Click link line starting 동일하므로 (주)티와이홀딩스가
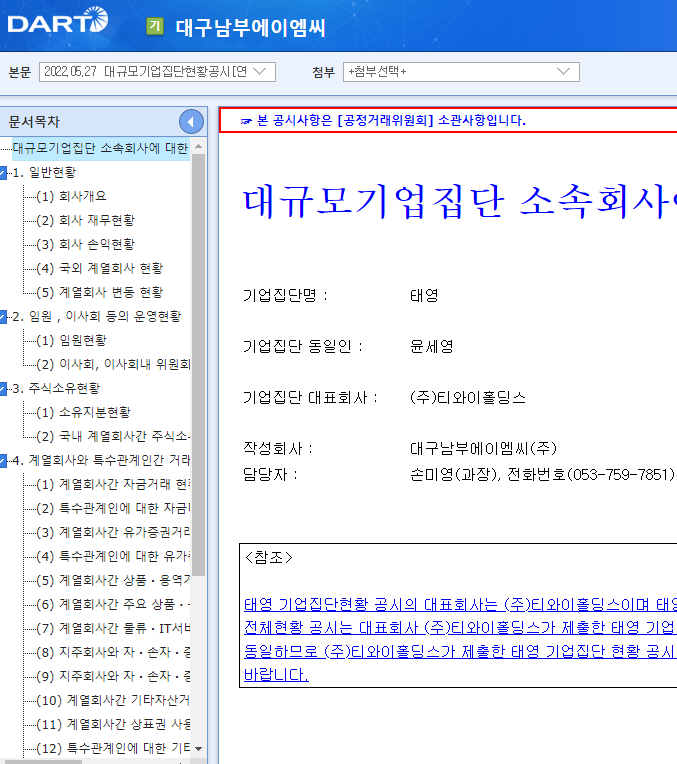The height and width of the screenshot is (764, 677). [x=460, y=651]
